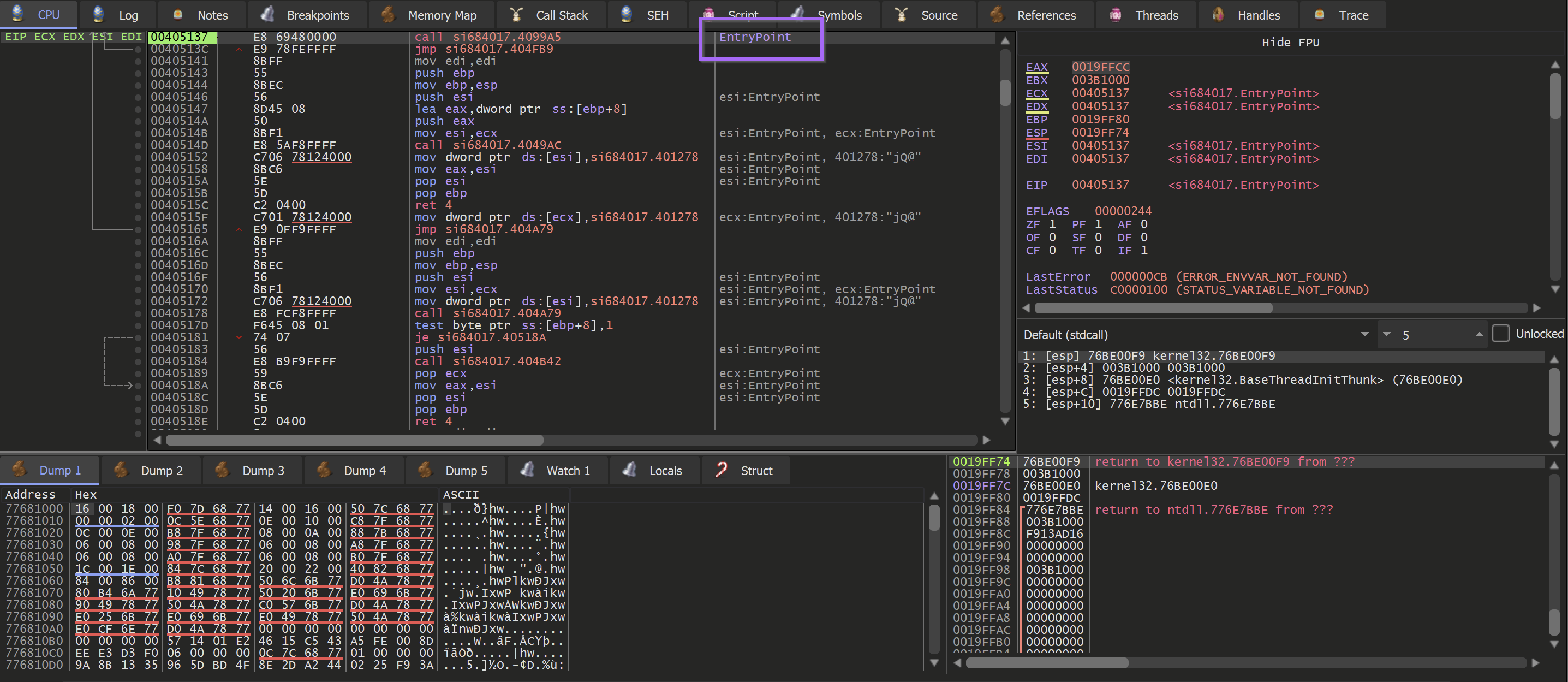Open the SEH chain viewer
Image resolution: width=1568 pixels, height=682 pixels.
click(x=646, y=15)
